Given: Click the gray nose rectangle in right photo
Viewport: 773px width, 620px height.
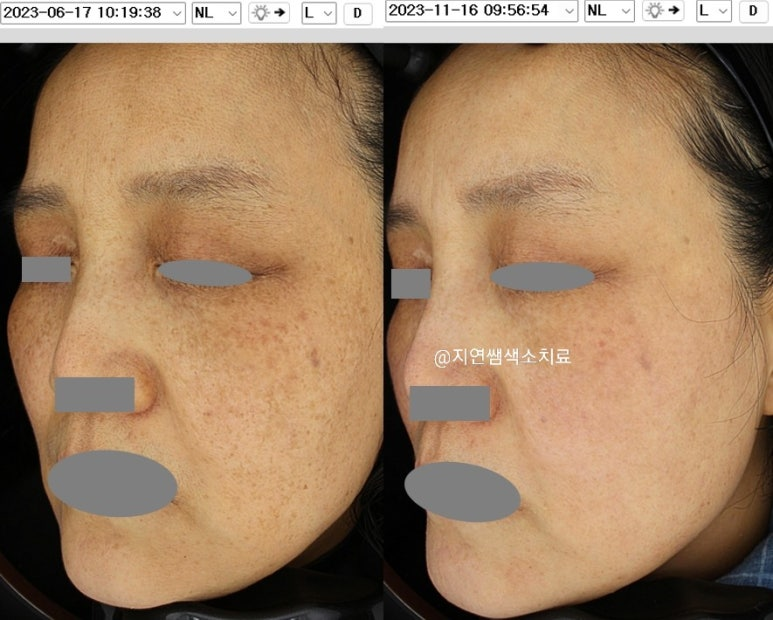Looking at the screenshot, I should point(450,403).
